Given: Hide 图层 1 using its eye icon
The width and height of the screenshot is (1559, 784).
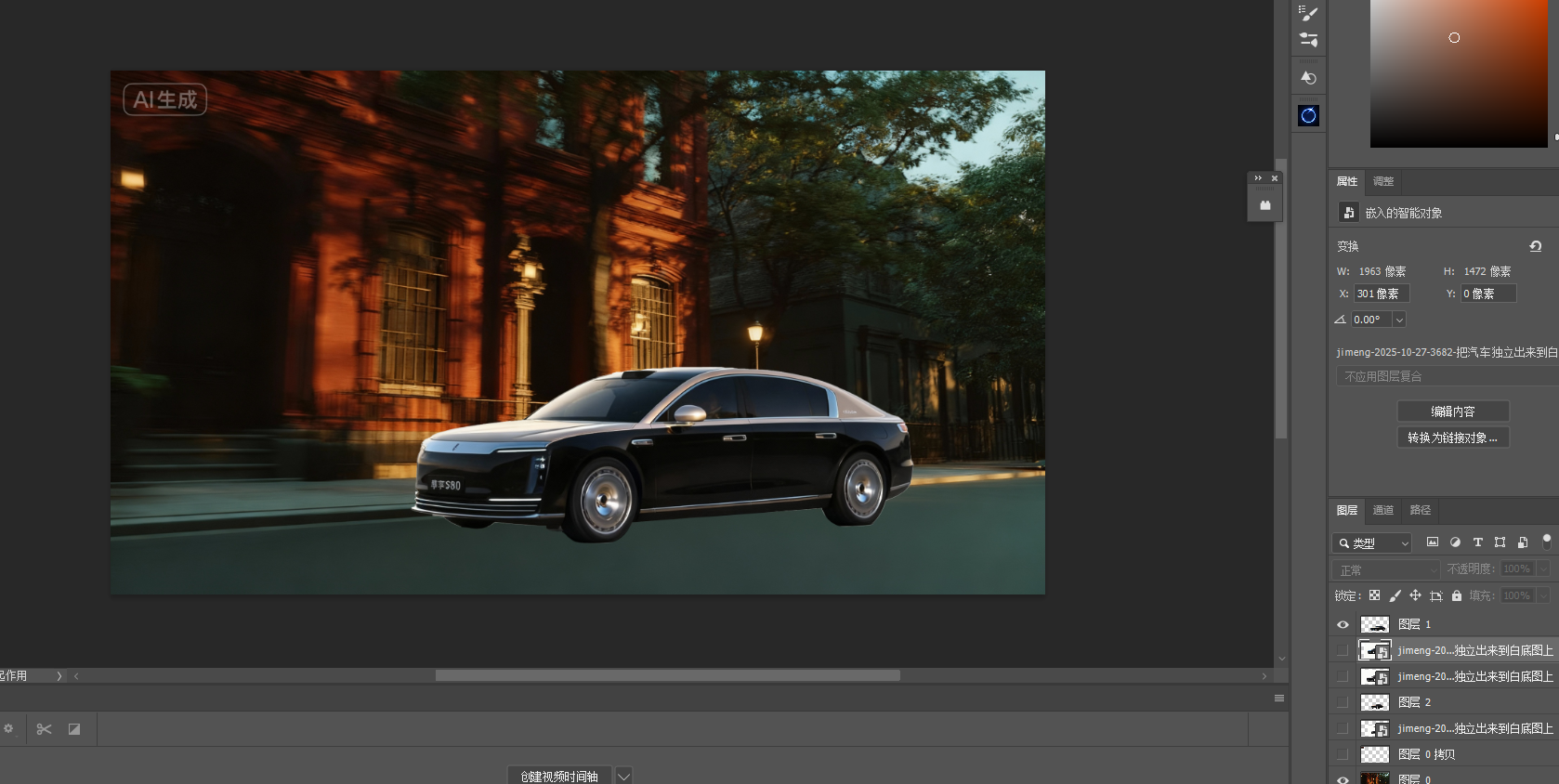Looking at the screenshot, I should pos(1343,624).
